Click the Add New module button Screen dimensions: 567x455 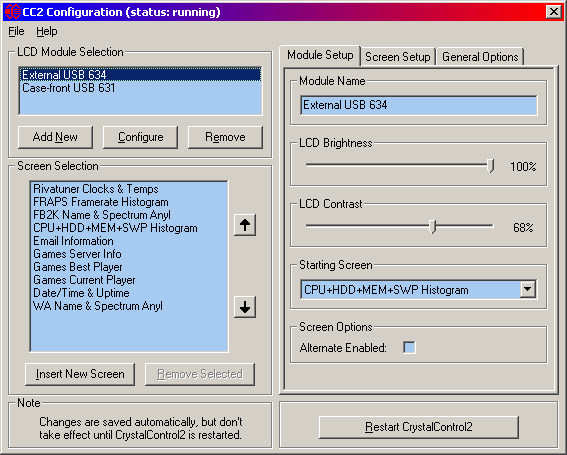pos(55,137)
